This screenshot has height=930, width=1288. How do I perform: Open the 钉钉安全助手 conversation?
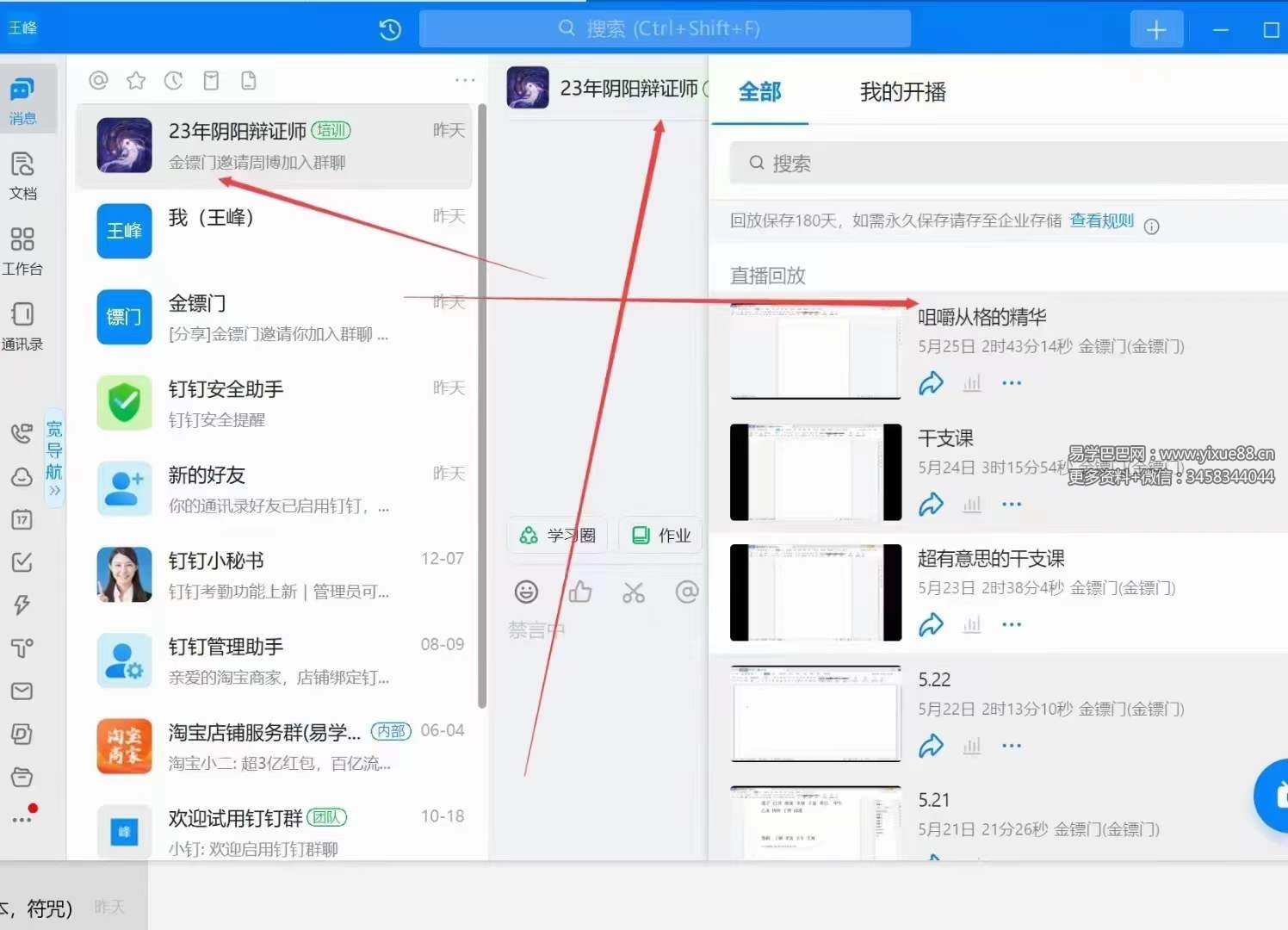pyautogui.click(x=274, y=403)
